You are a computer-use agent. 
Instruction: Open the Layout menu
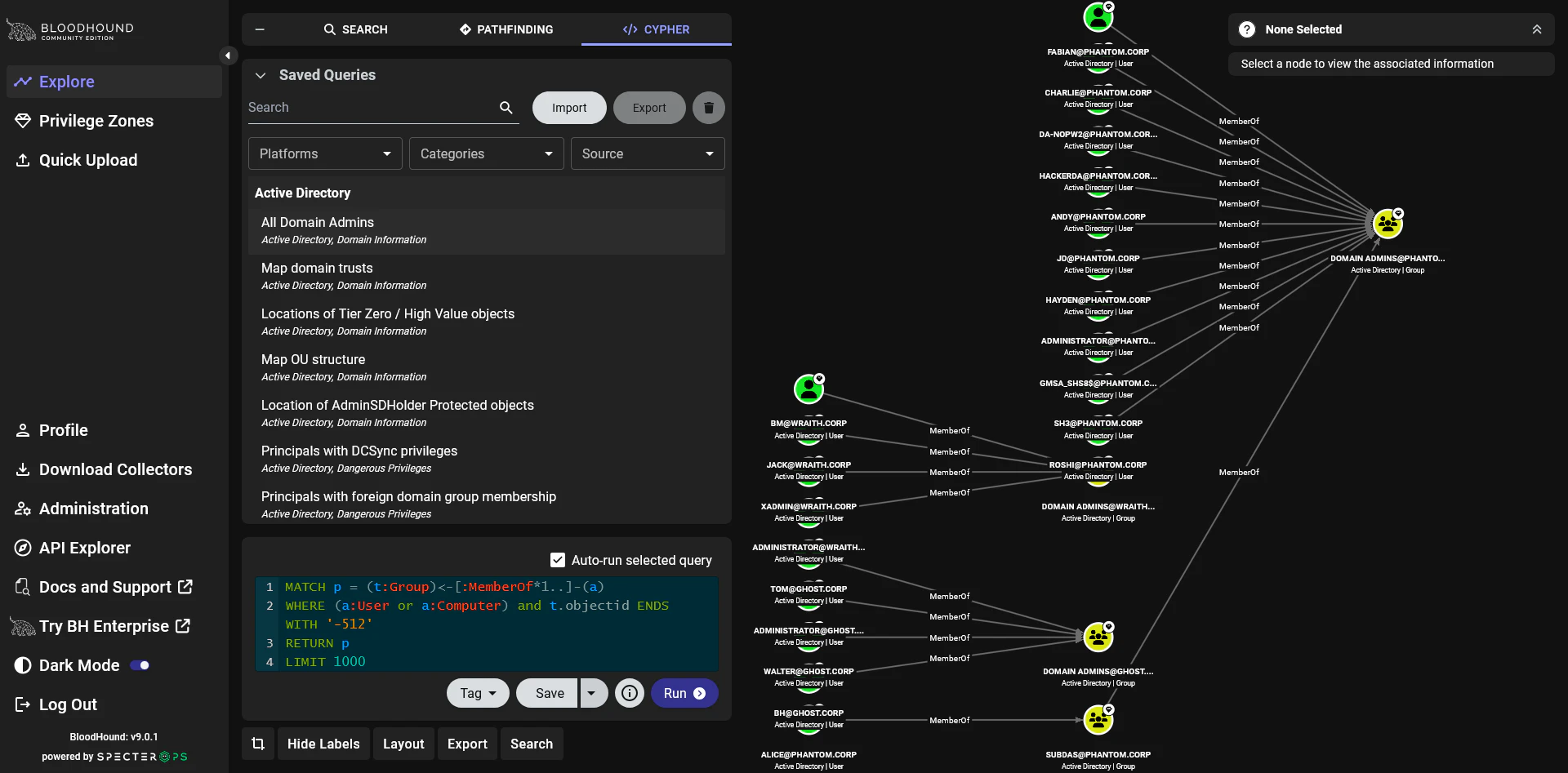tap(403, 744)
